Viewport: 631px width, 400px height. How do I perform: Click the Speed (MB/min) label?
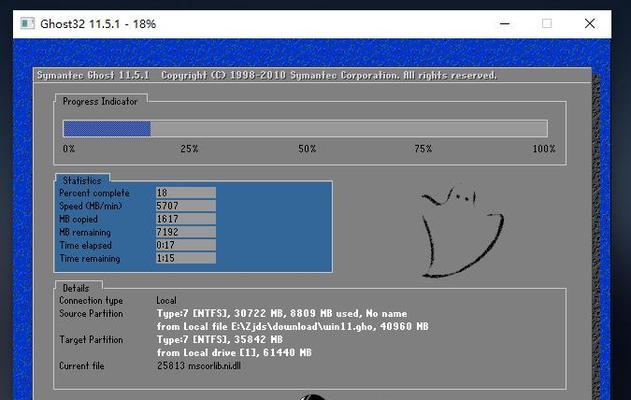coord(91,206)
